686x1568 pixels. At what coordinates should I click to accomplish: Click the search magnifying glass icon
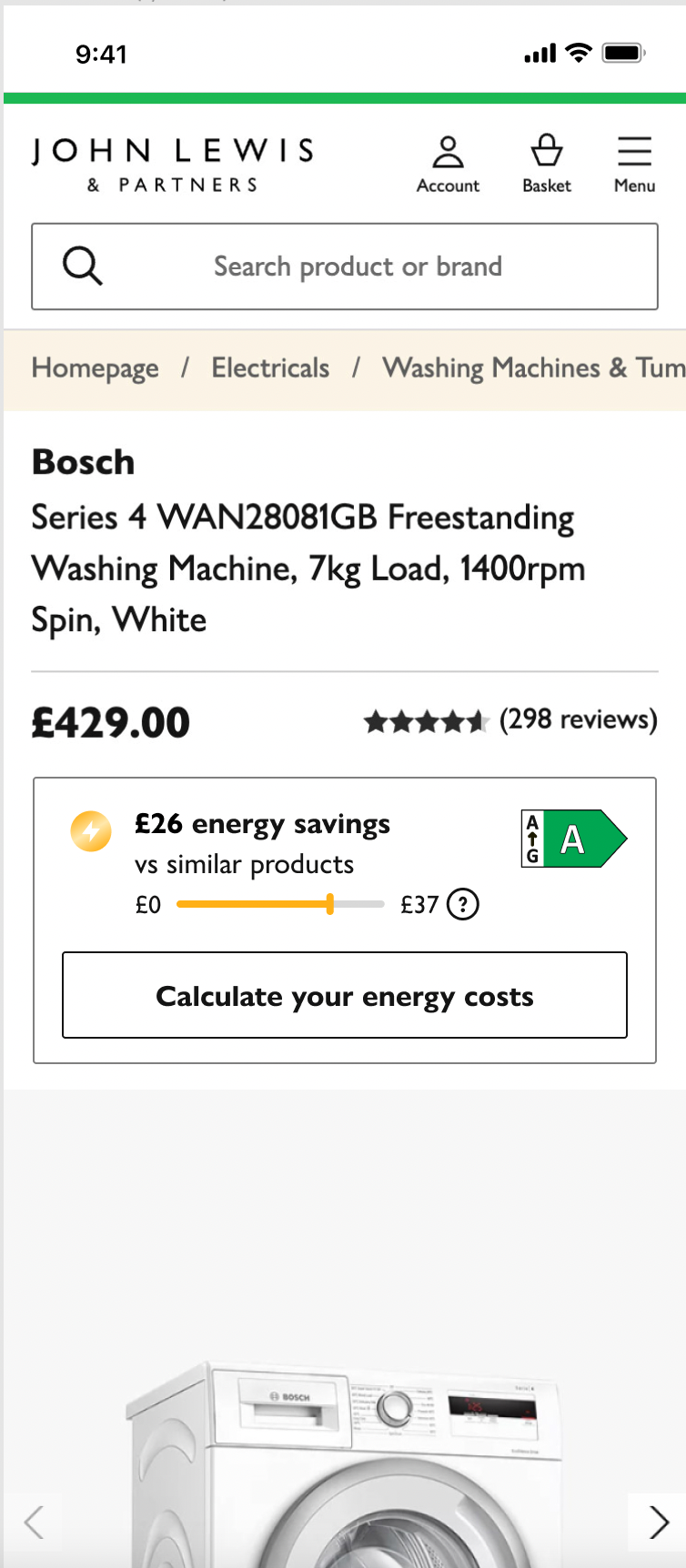(x=83, y=266)
